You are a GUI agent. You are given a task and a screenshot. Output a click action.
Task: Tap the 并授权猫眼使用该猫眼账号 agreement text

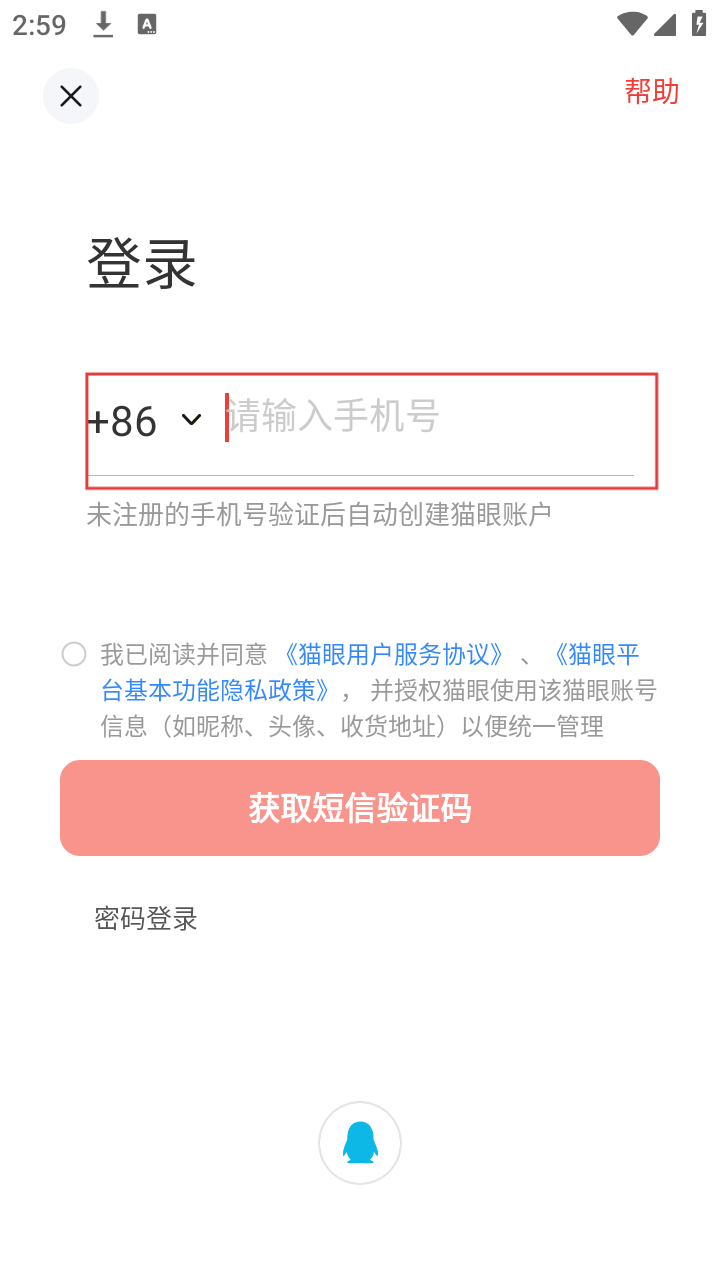(x=513, y=690)
